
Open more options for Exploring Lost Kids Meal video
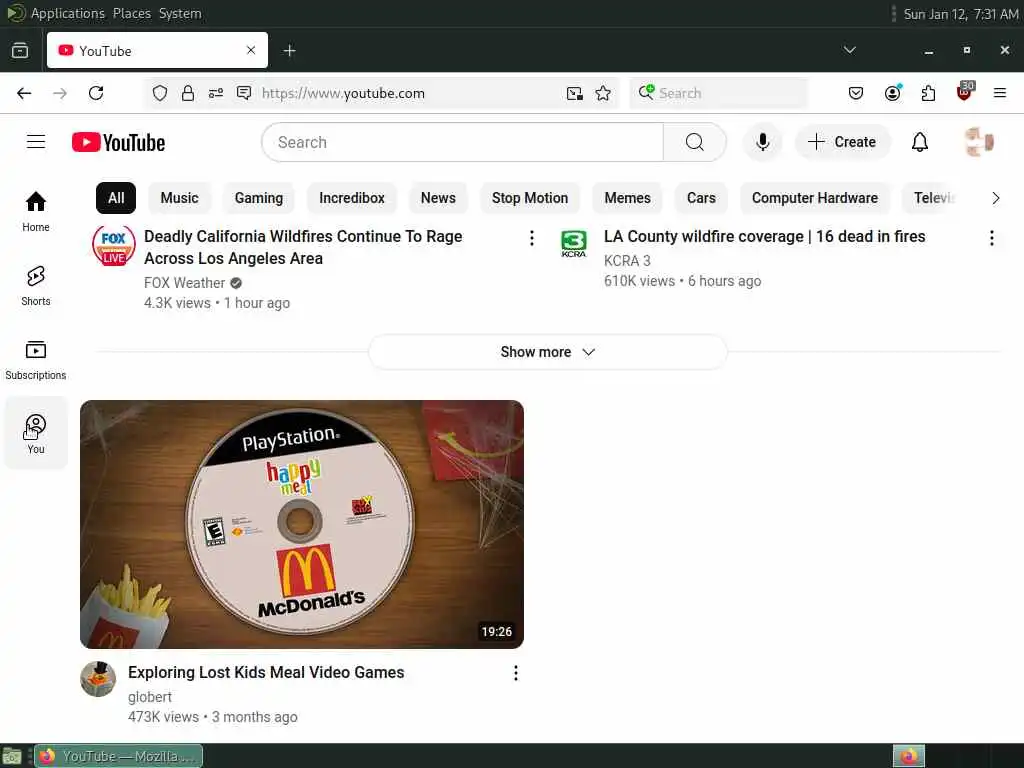[x=516, y=673]
